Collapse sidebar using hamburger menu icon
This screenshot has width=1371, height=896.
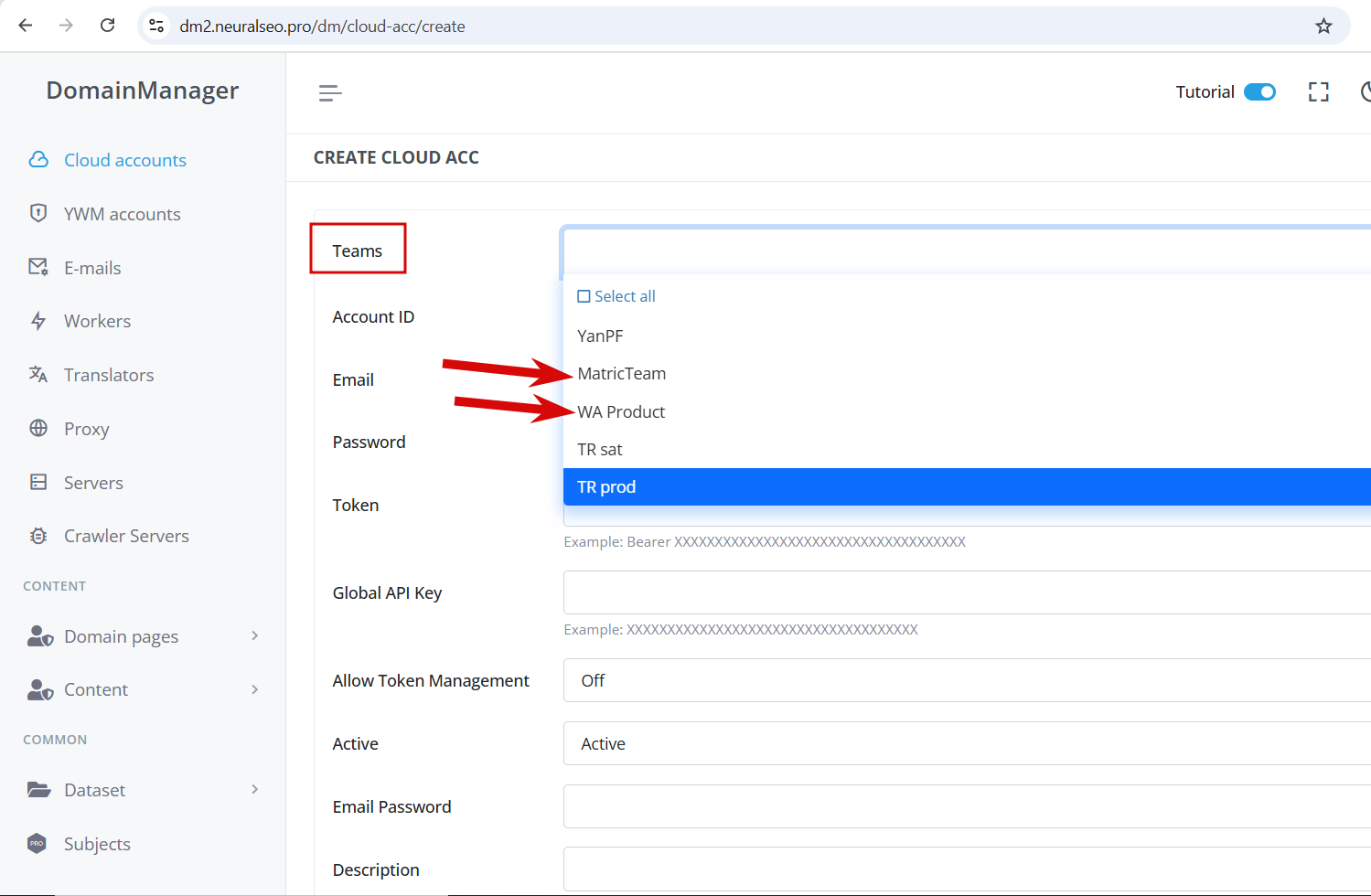[330, 92]
